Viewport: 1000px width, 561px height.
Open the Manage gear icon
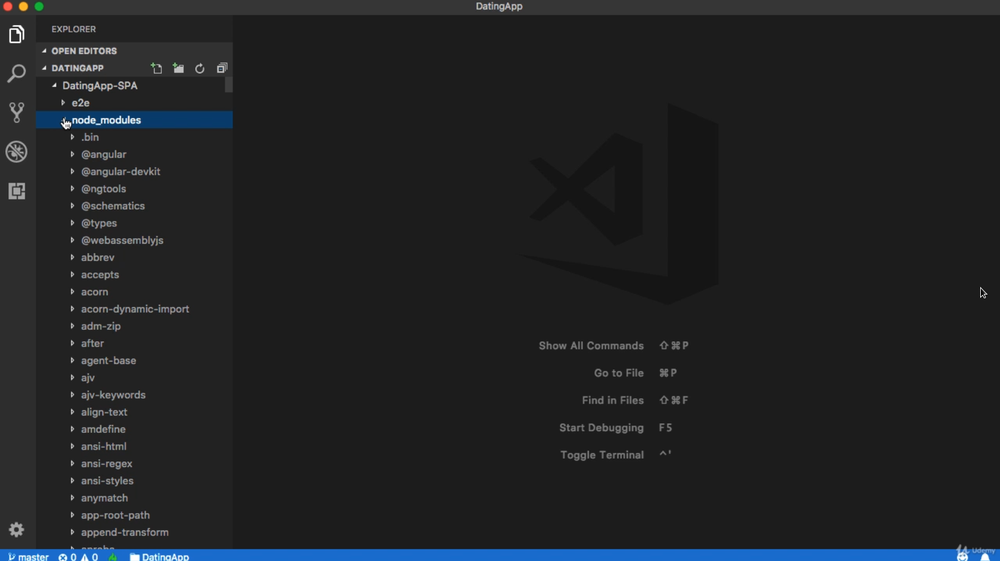pyautogui.click(x=17, y=530)
